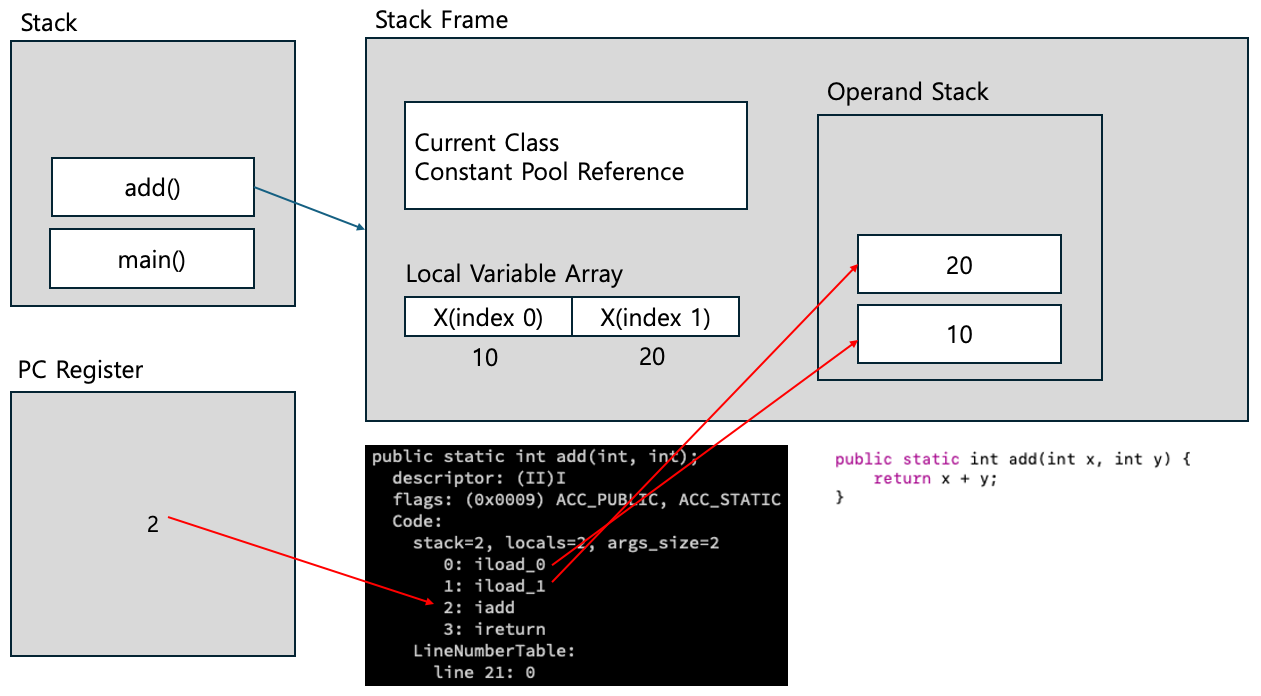Screen dimensions: 1261x696
Task: Click the PC Register label
Action: [81, 370]
